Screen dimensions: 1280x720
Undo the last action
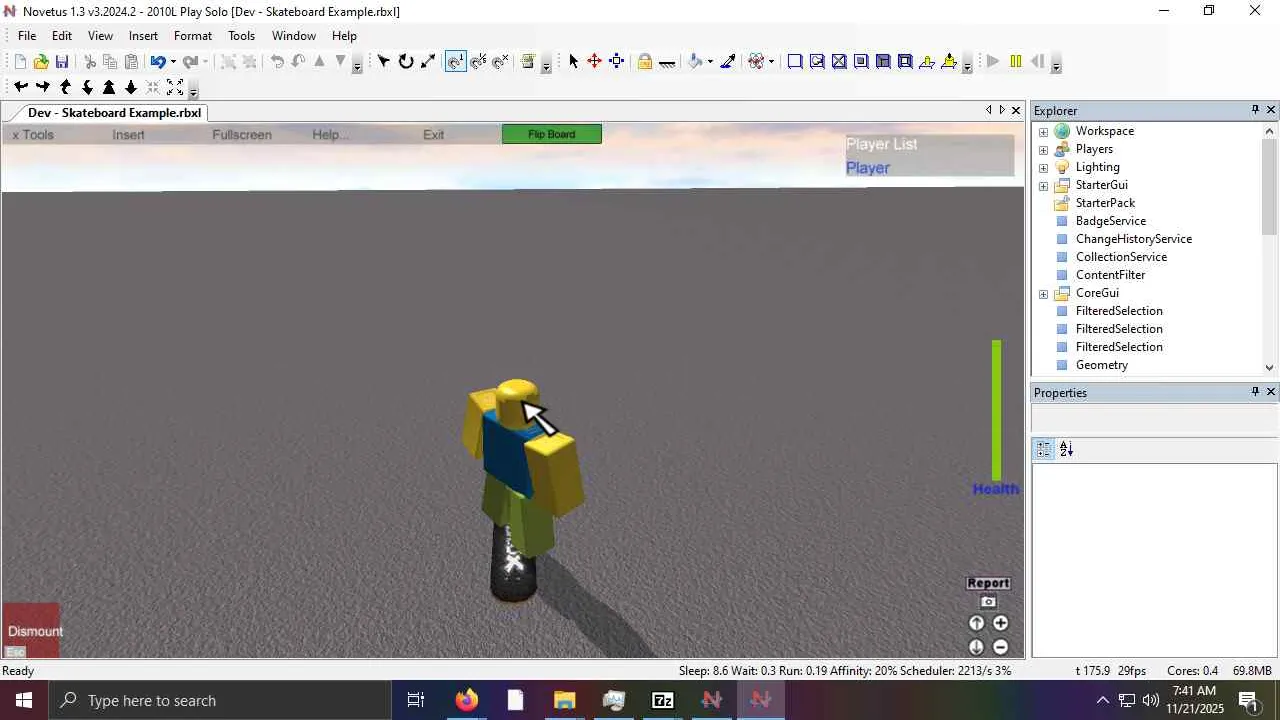[x=157, y=62]
